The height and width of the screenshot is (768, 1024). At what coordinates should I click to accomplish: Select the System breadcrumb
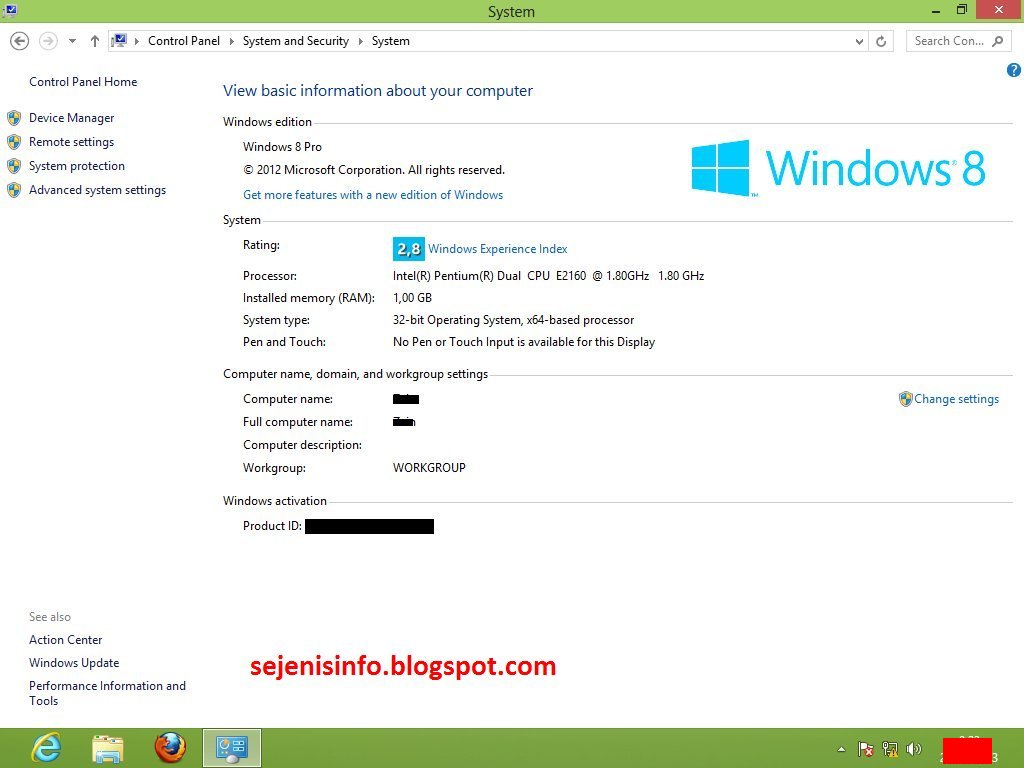pyautogui.click(x=391, y=40)
